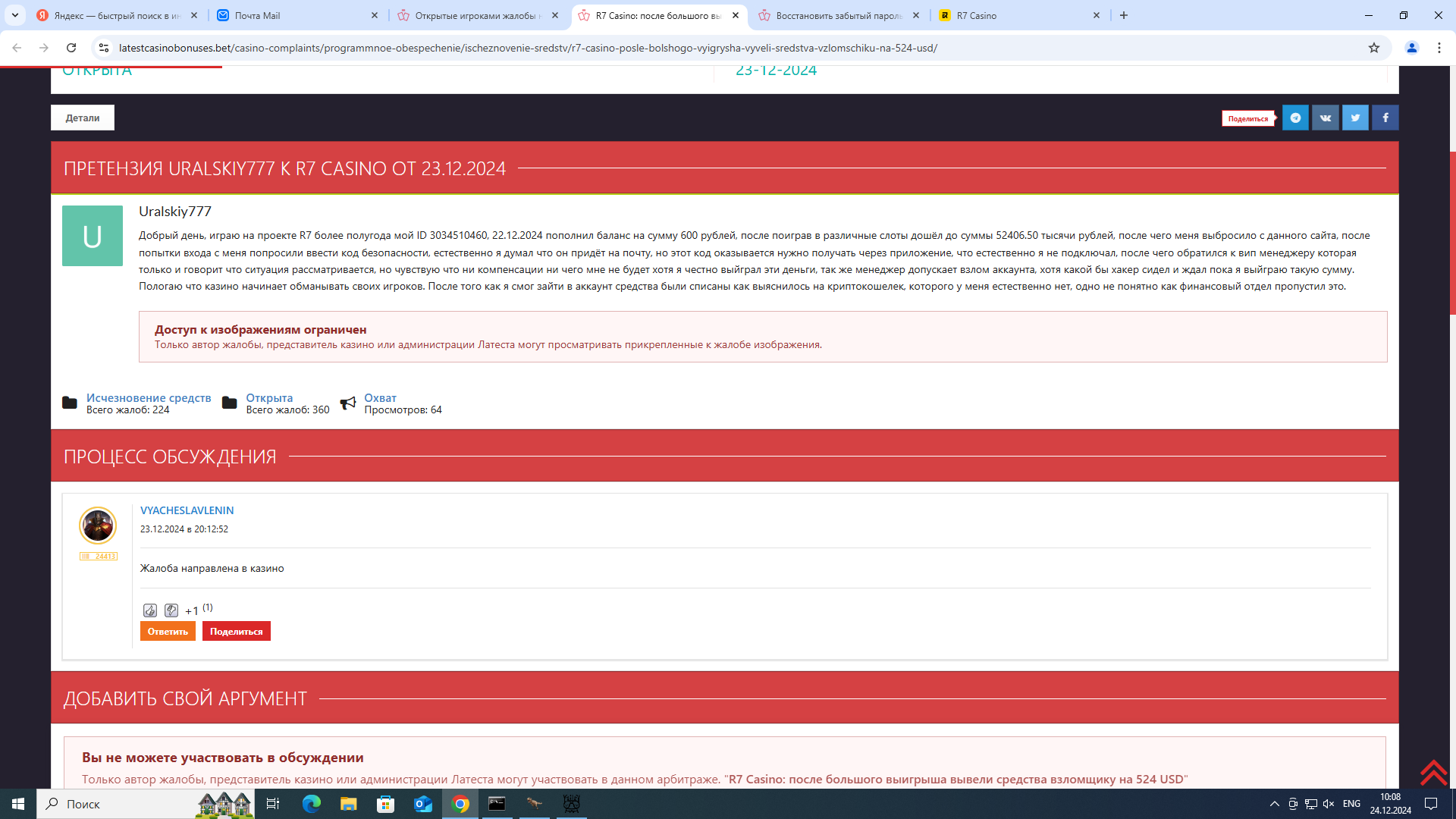
Task: Open the terminal app in the taskbar
Action: 497,804
